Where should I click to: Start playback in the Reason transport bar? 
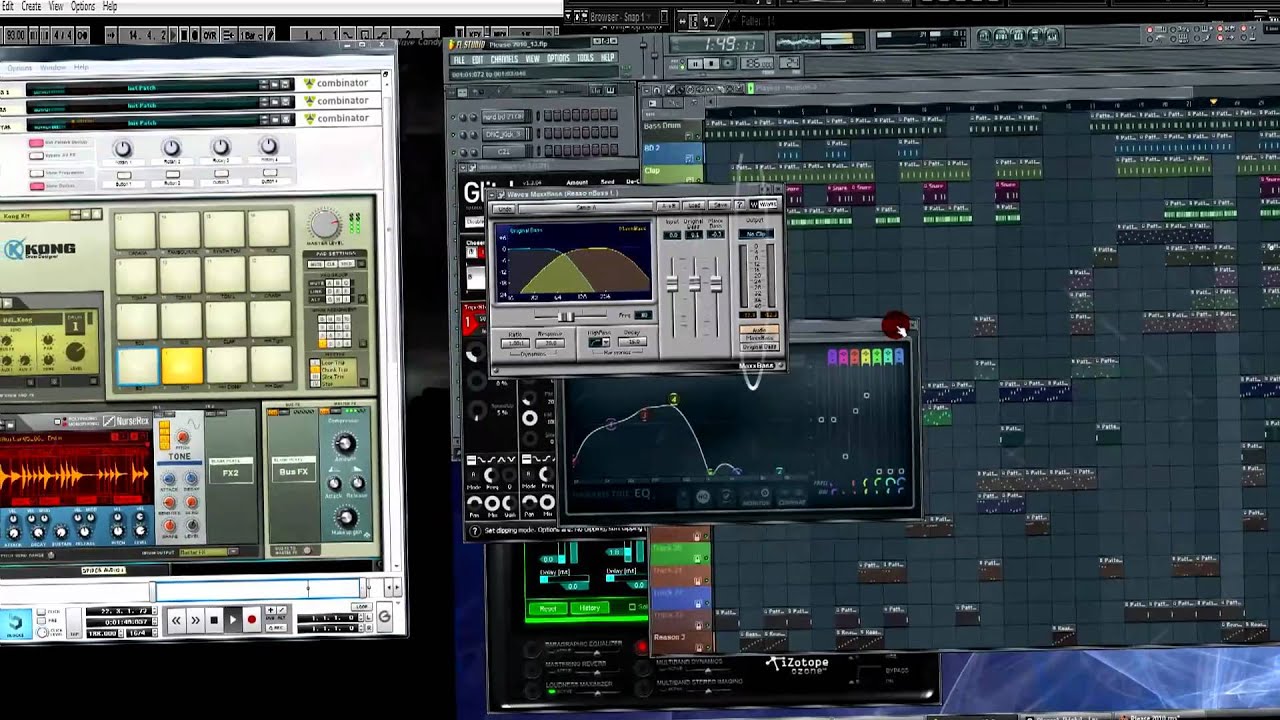[233, 620]
